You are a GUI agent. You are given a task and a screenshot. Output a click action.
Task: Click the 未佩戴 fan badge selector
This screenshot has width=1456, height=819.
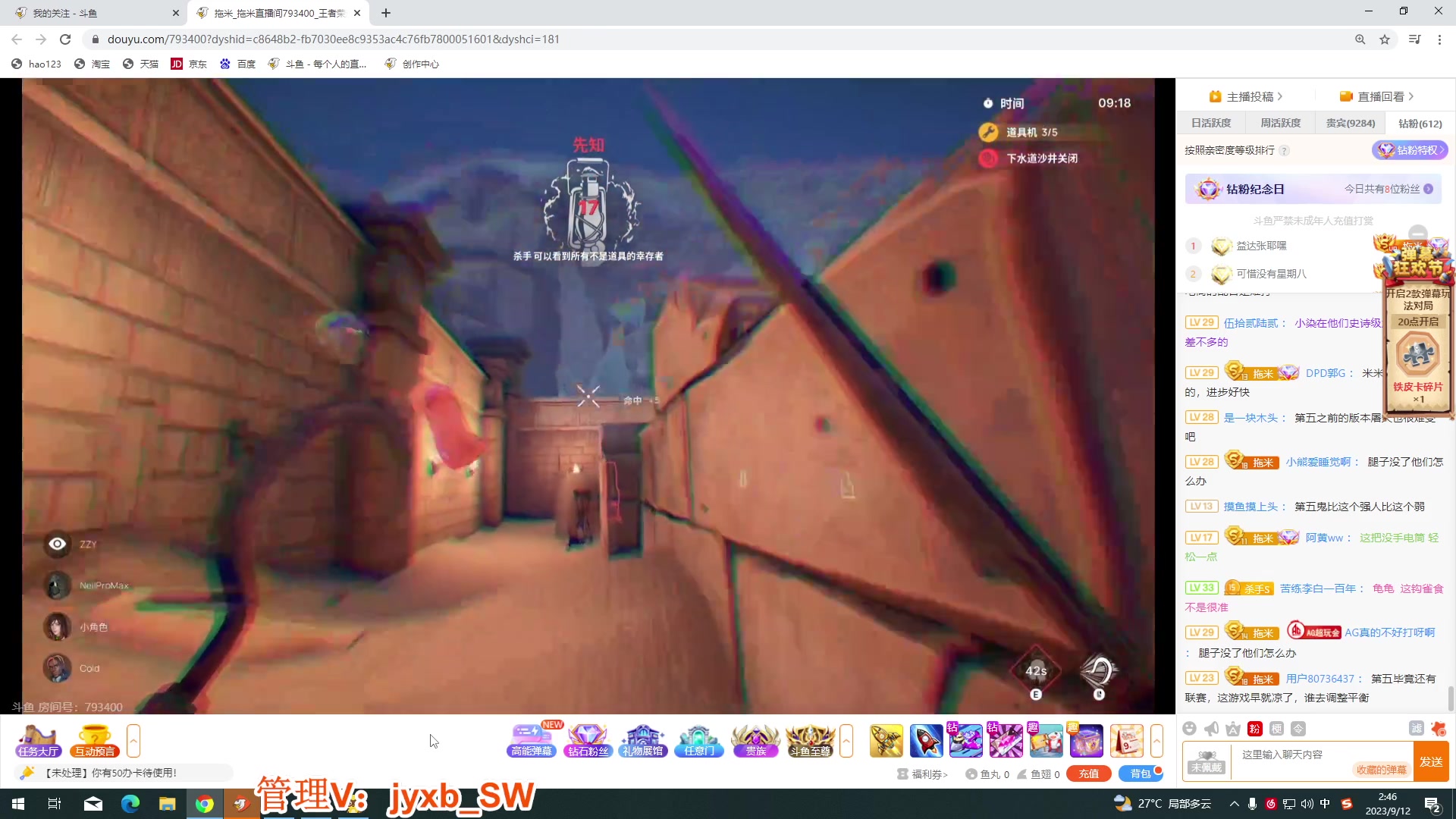pyautogui.click(x=1207, y=761)
